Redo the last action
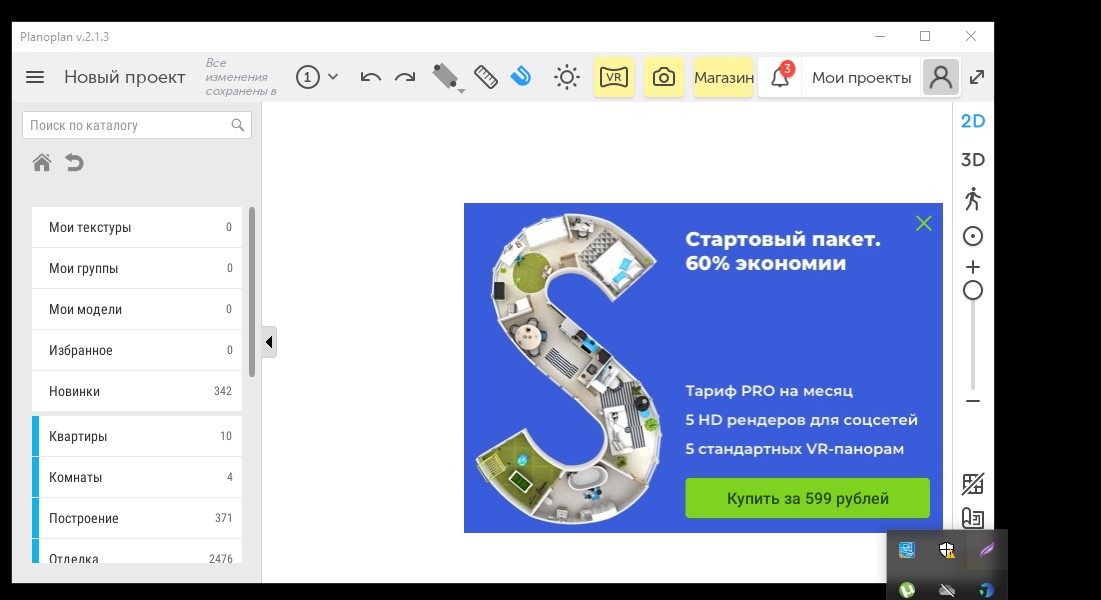 405,77
